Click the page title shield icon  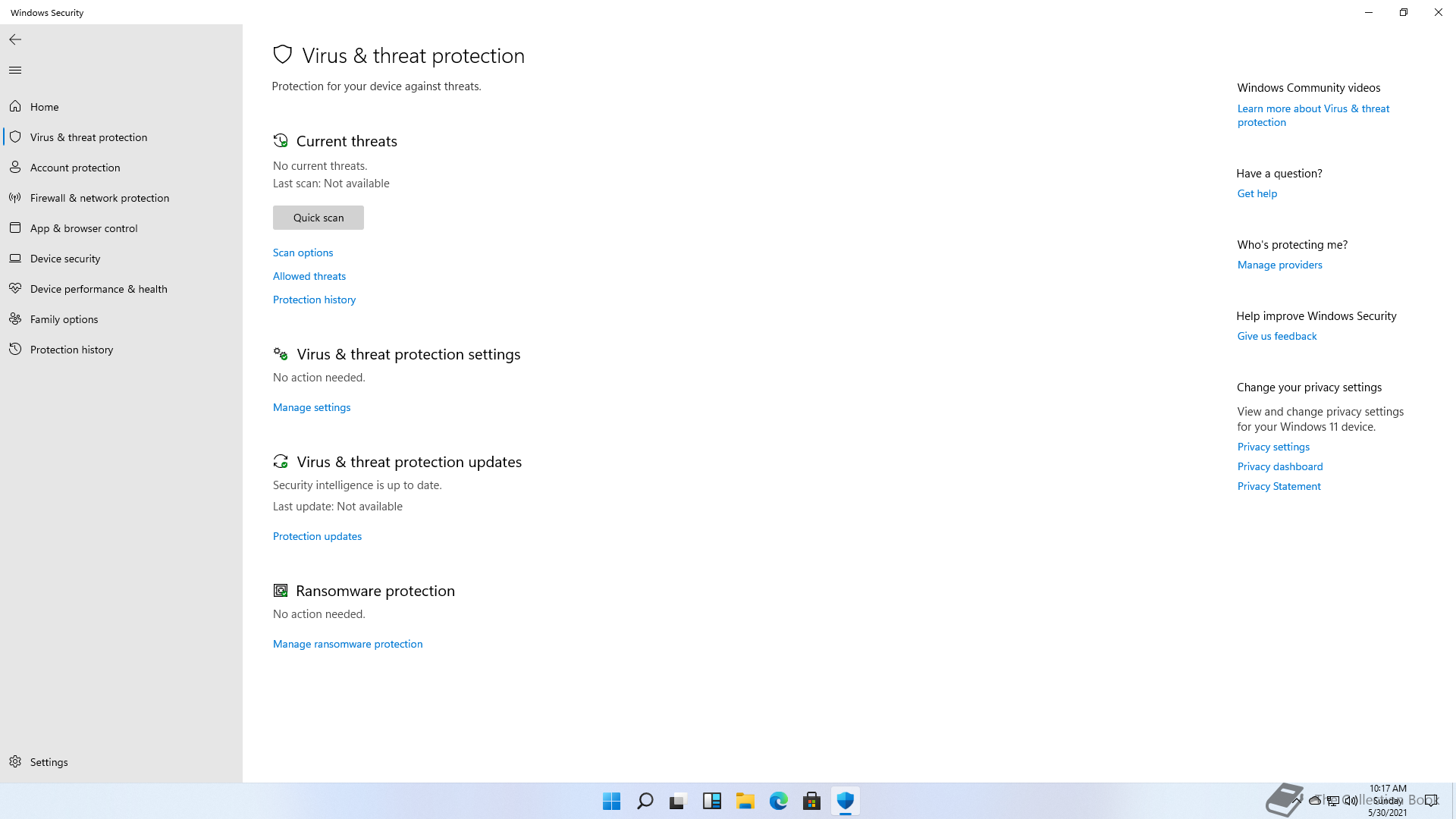click(x=283, y=55)
